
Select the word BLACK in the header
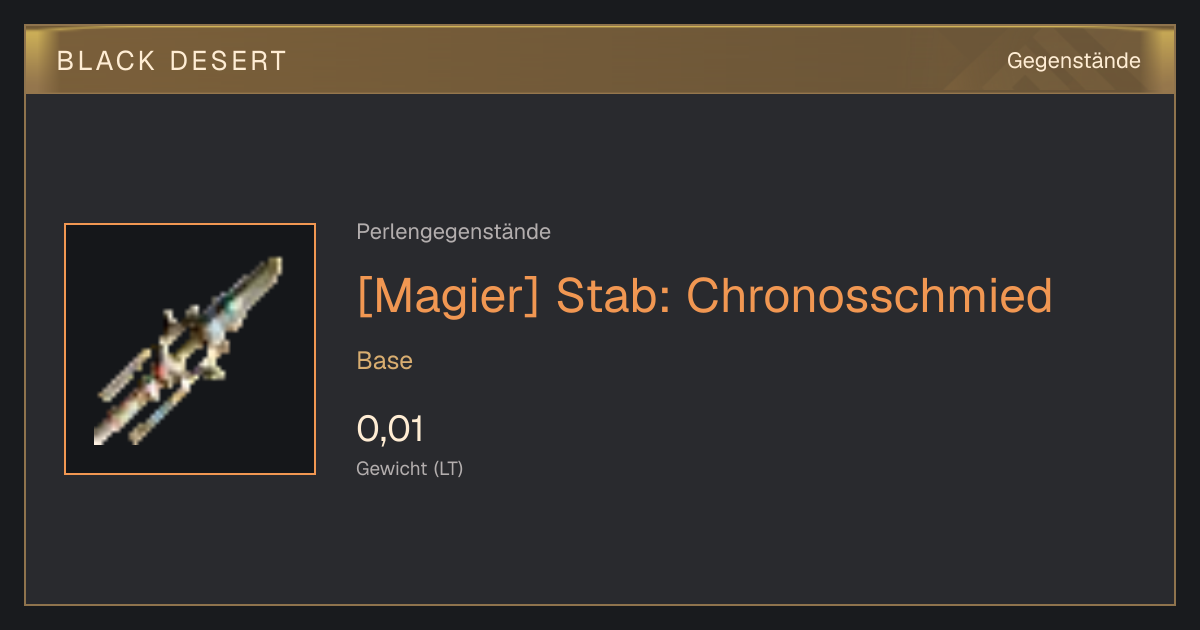click(x=106, y=61)
